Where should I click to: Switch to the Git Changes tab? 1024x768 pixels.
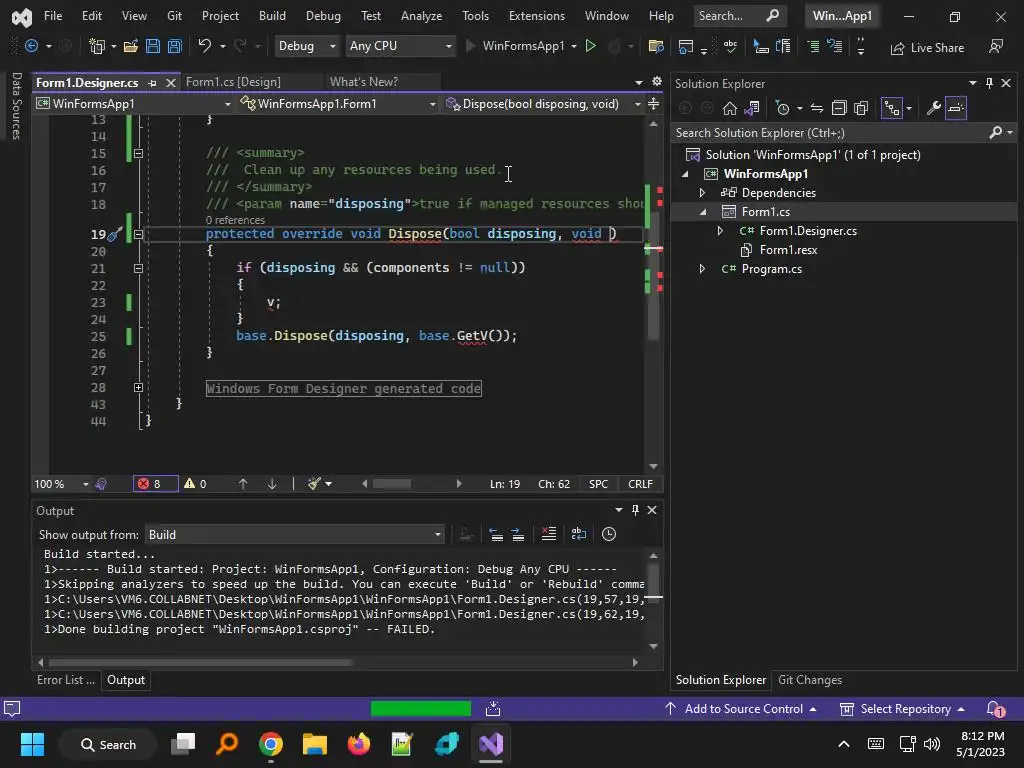(x=810, y=680)
